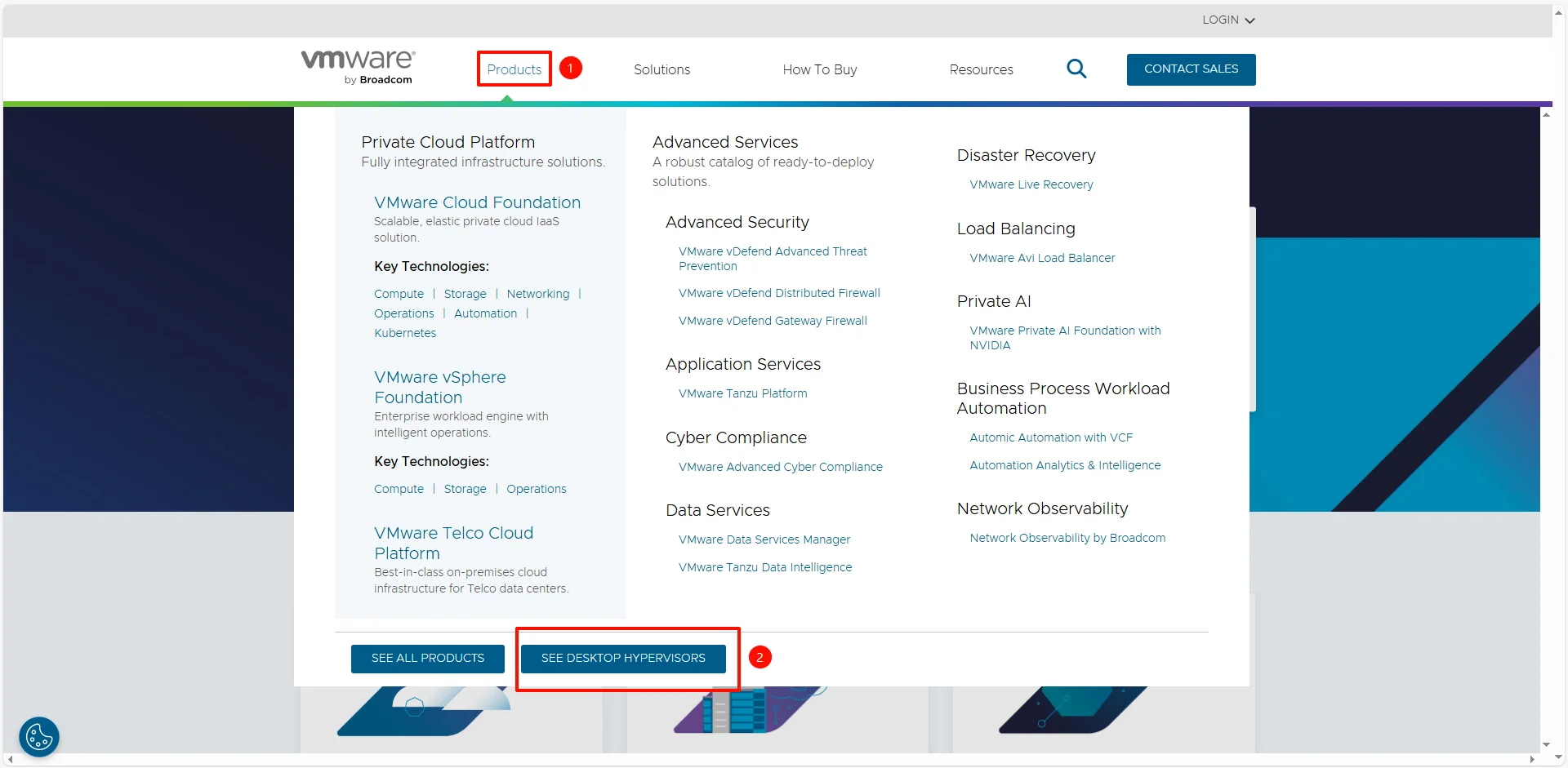The height and width of the screenshot is (768, 1568).
Task: Open VMware Tanzu Platform
Action: [742, 393]
